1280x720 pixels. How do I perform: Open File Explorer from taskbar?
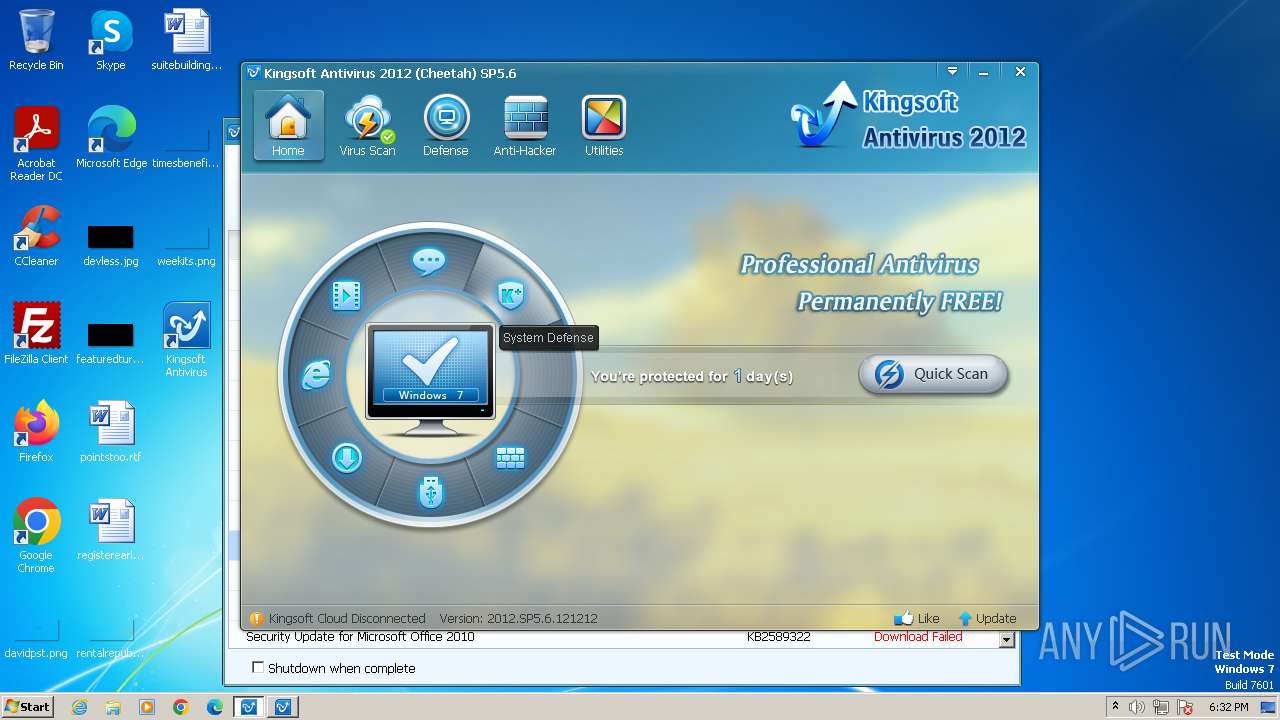tap(113, 707)
